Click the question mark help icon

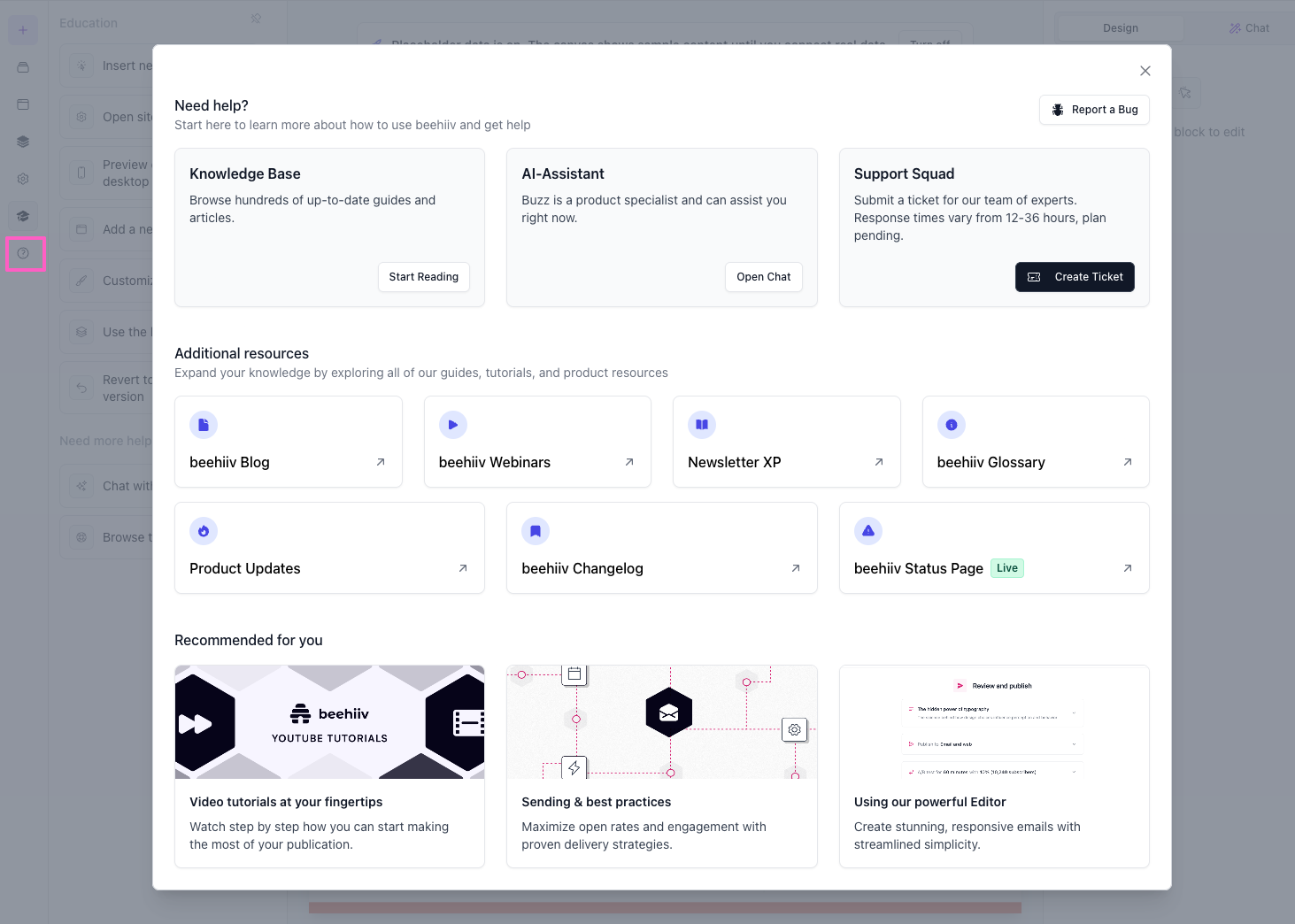[x=23, y=254]
